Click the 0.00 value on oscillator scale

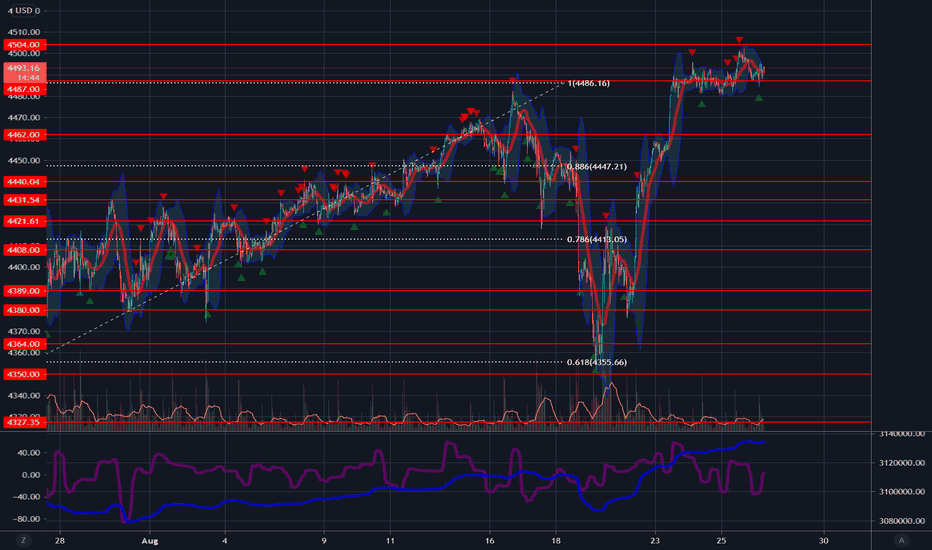pos(31,474)
